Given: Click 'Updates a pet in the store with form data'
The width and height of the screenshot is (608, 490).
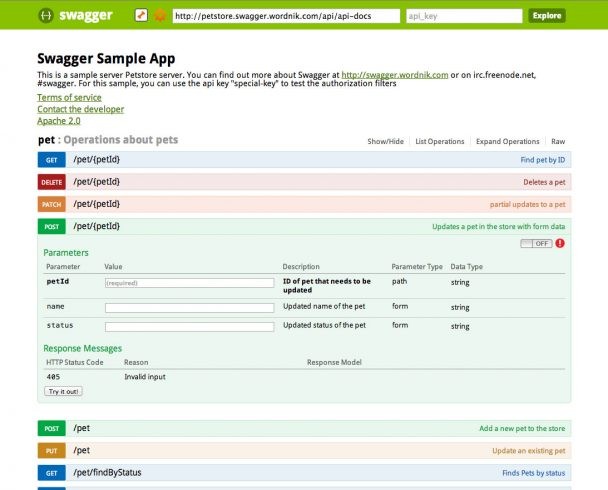Looking at the screenshot, I should pyautogui.click(x=499, y=226).
